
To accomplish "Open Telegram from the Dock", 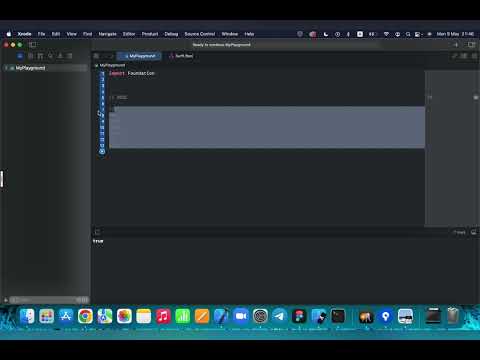I will click(280, 316).
